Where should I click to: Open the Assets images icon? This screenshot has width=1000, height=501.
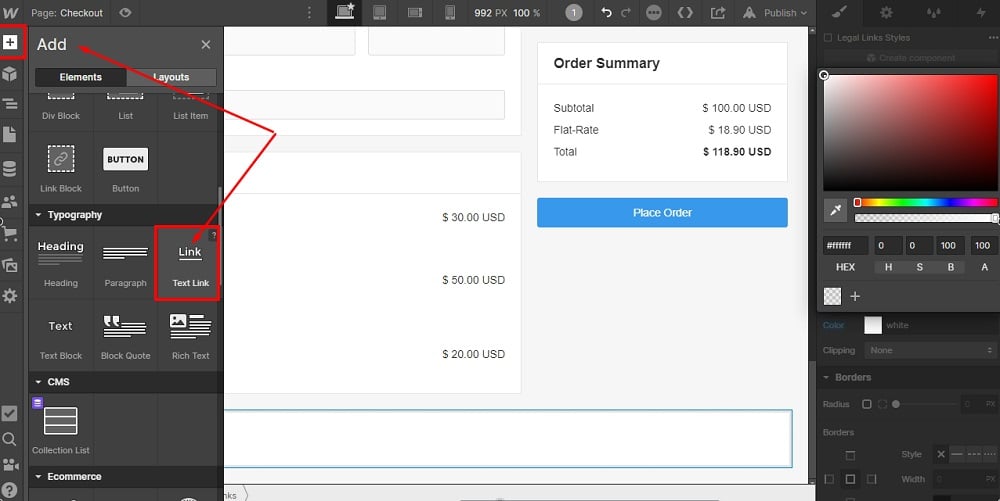tap(10, 265)
